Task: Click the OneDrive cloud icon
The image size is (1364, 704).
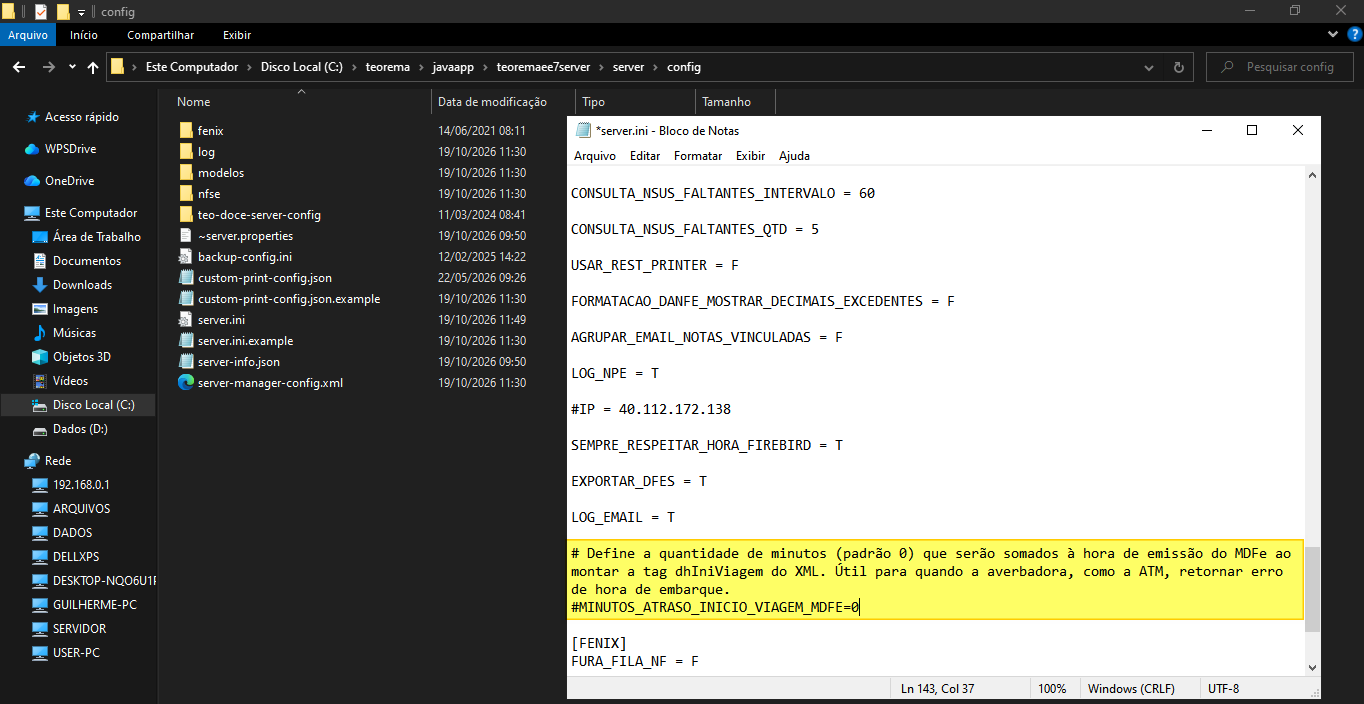Action: (x=33, y=181)
